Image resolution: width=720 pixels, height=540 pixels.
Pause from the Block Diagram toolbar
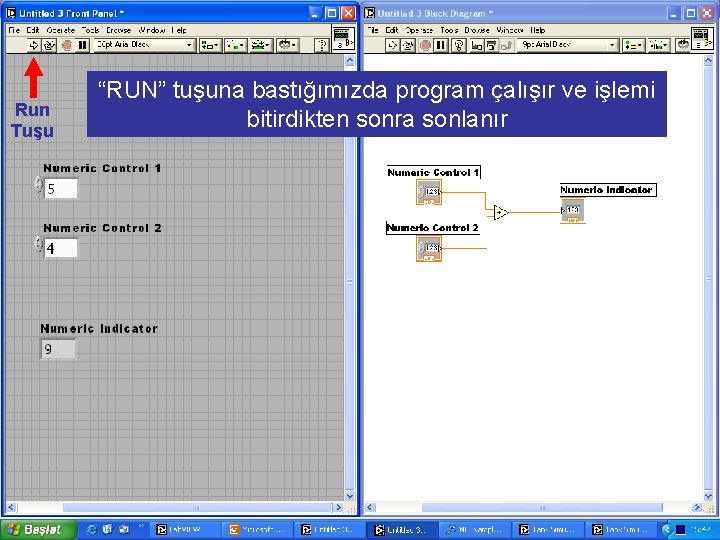coord(441,45)
